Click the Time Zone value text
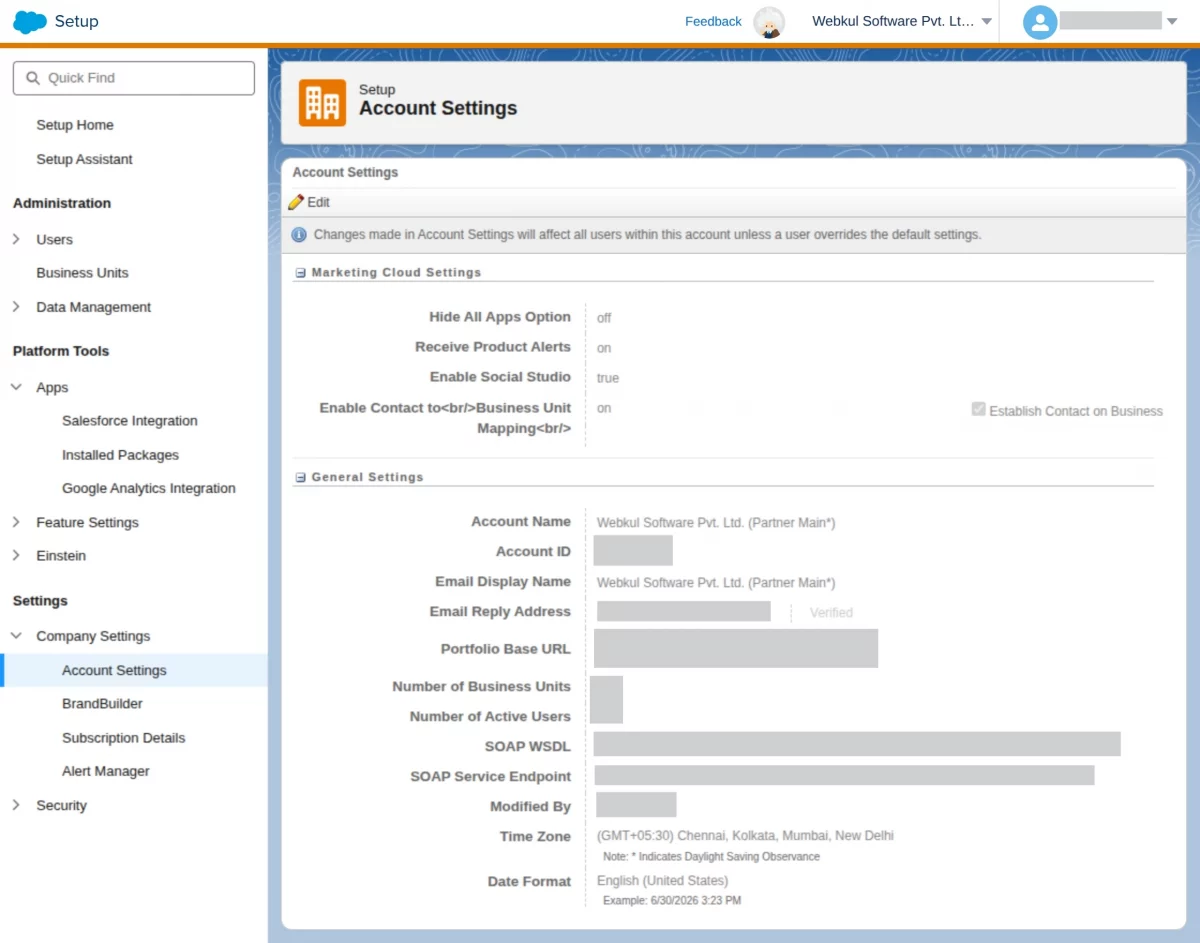Screen dimensions: 1200x943 (745, 835)
